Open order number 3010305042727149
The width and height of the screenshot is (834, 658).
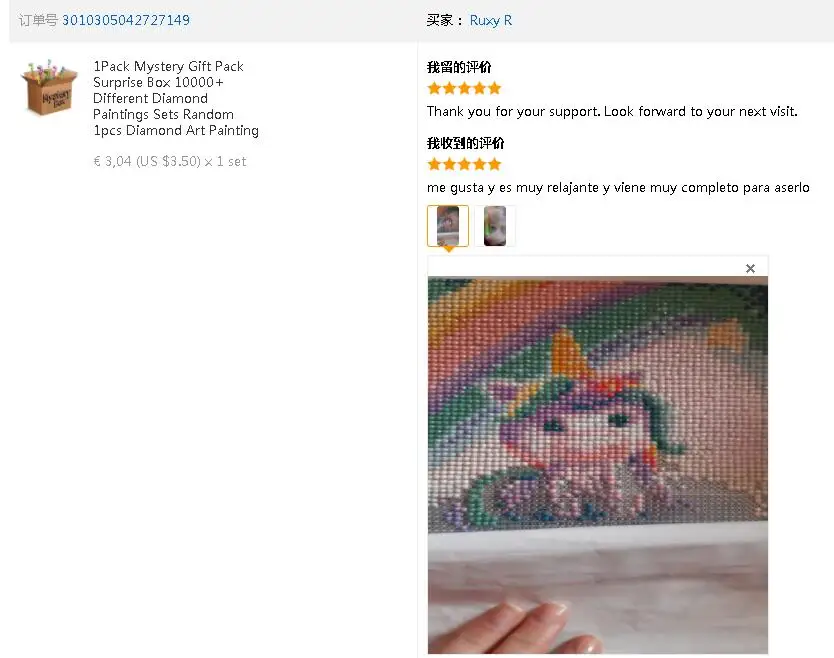click(x=126, y=20)
